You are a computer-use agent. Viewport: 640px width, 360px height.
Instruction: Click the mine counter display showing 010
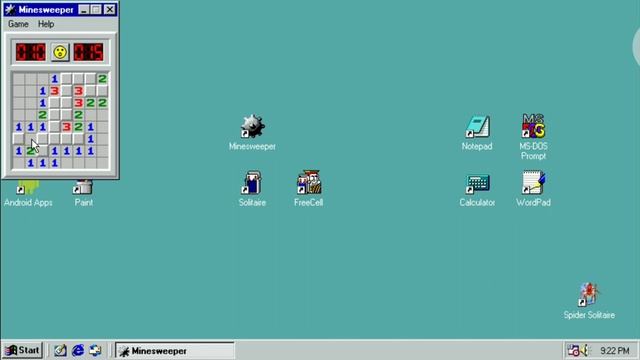(x=31, y=52)
